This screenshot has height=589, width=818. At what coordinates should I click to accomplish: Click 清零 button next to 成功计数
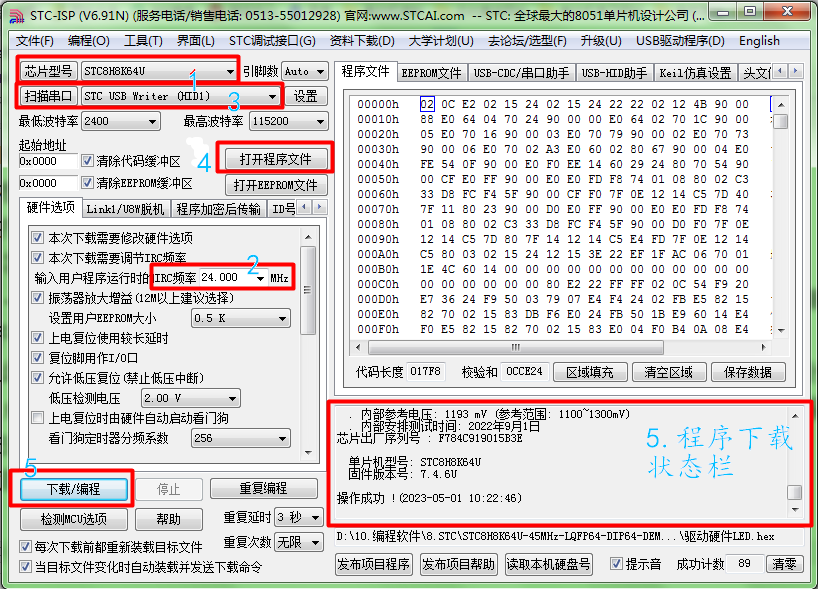[x=784, y=564]
